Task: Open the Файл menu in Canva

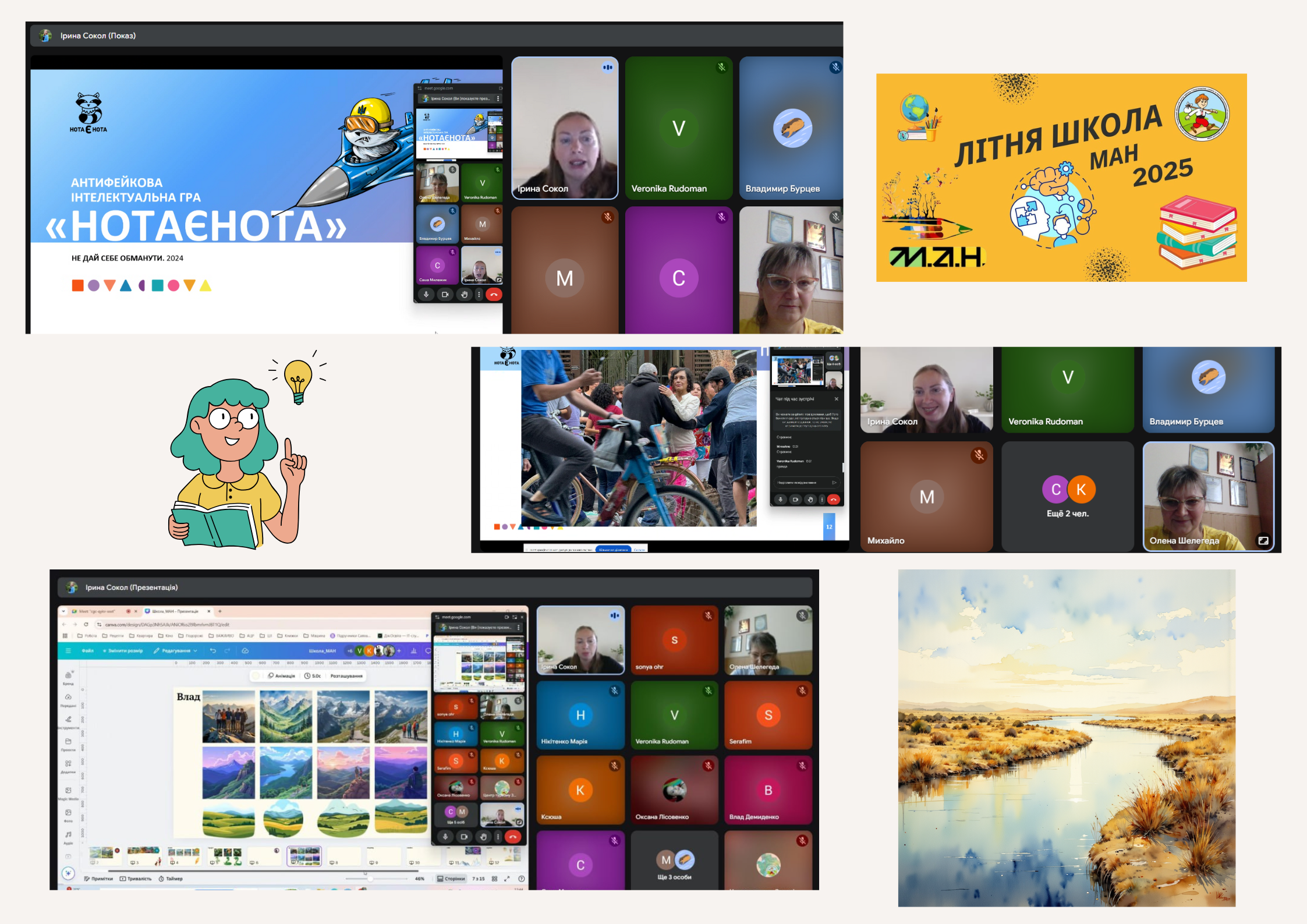Action: (x=88, y=650)
